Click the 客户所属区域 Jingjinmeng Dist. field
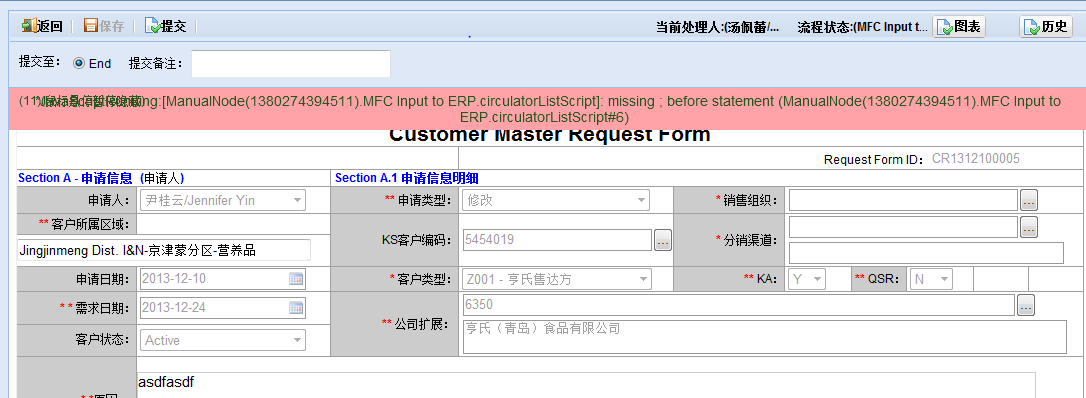The image size is (1086, 398). tap(164, 251)
